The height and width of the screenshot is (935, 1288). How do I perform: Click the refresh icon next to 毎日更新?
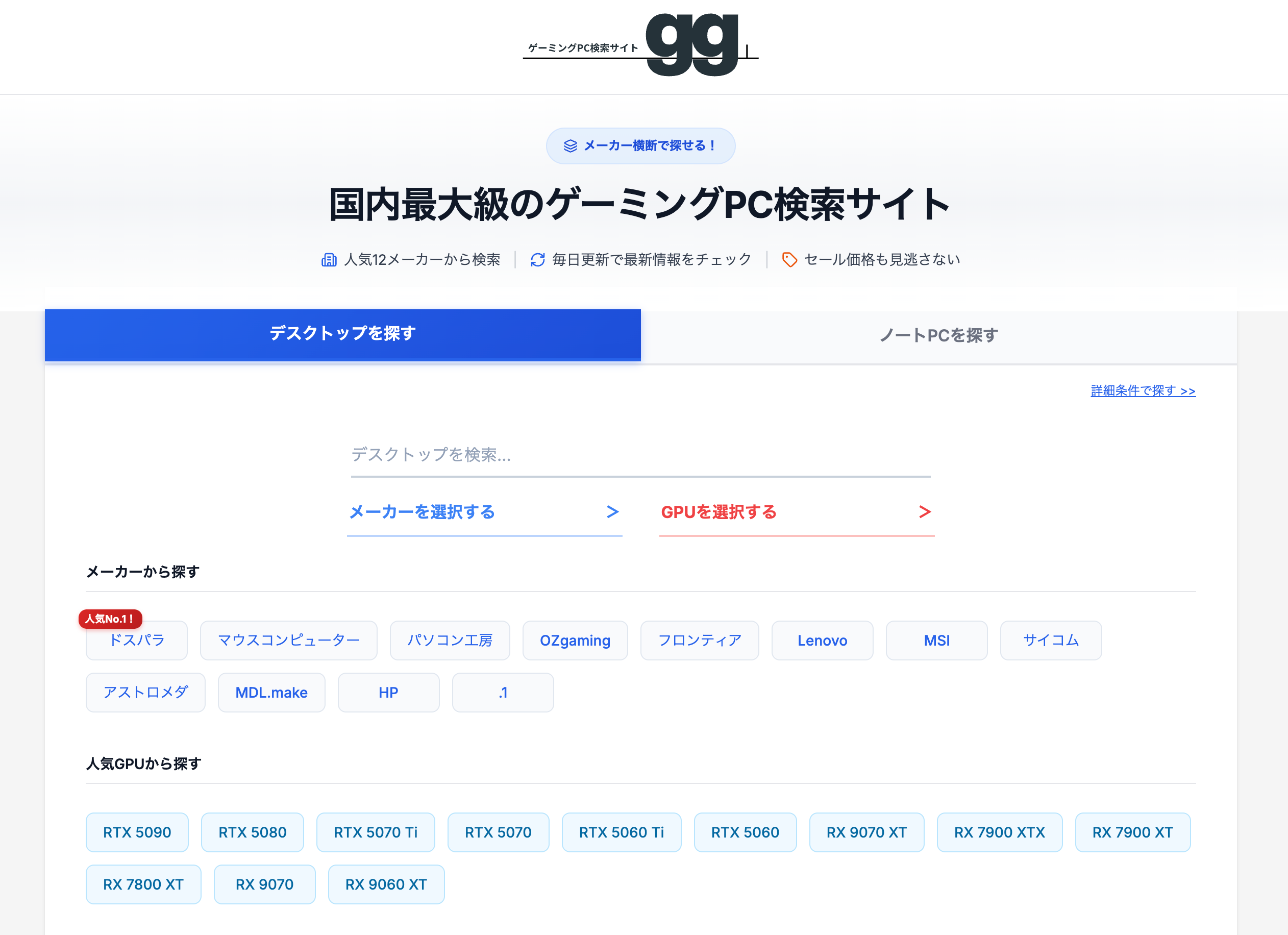[538, 260]
